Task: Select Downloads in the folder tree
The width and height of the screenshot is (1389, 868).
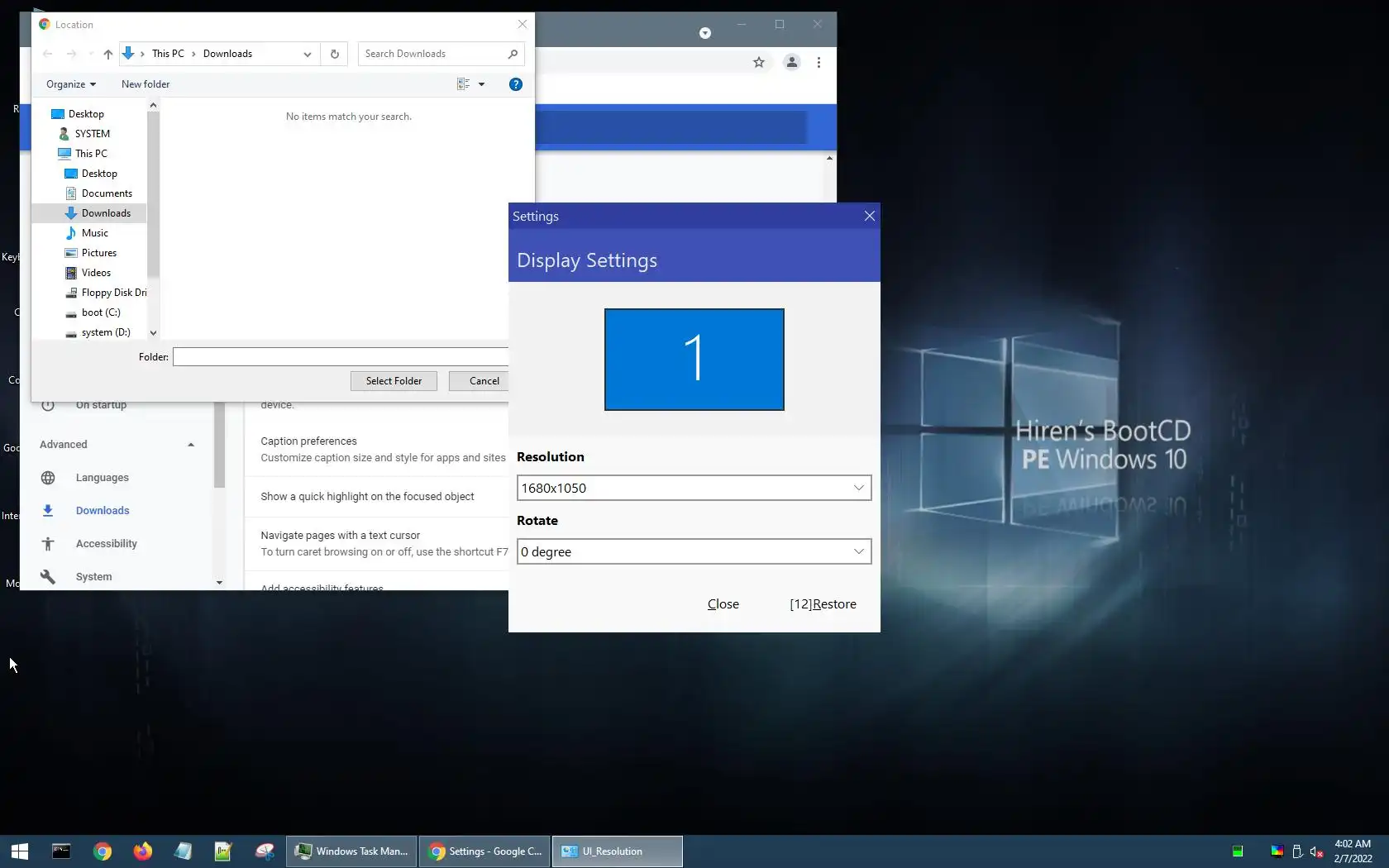Action: (106, 213)
